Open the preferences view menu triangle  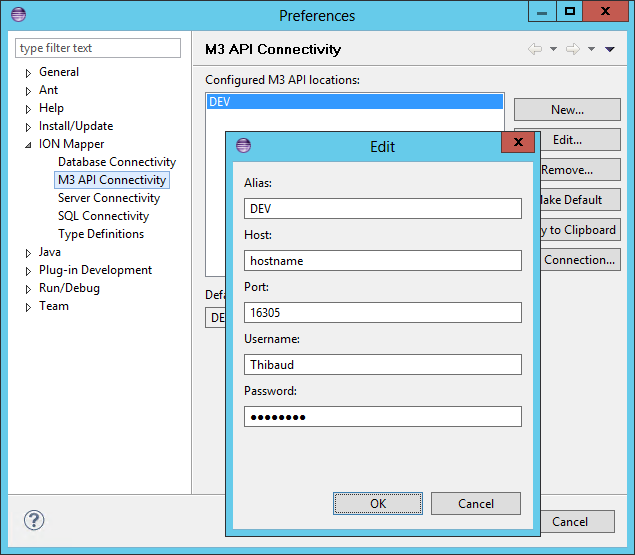tap(610, 49)
